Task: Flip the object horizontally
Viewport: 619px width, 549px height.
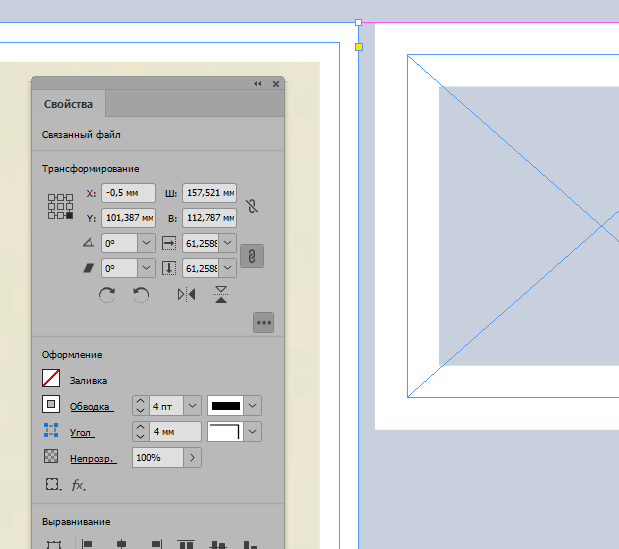Action: point(186,295)
